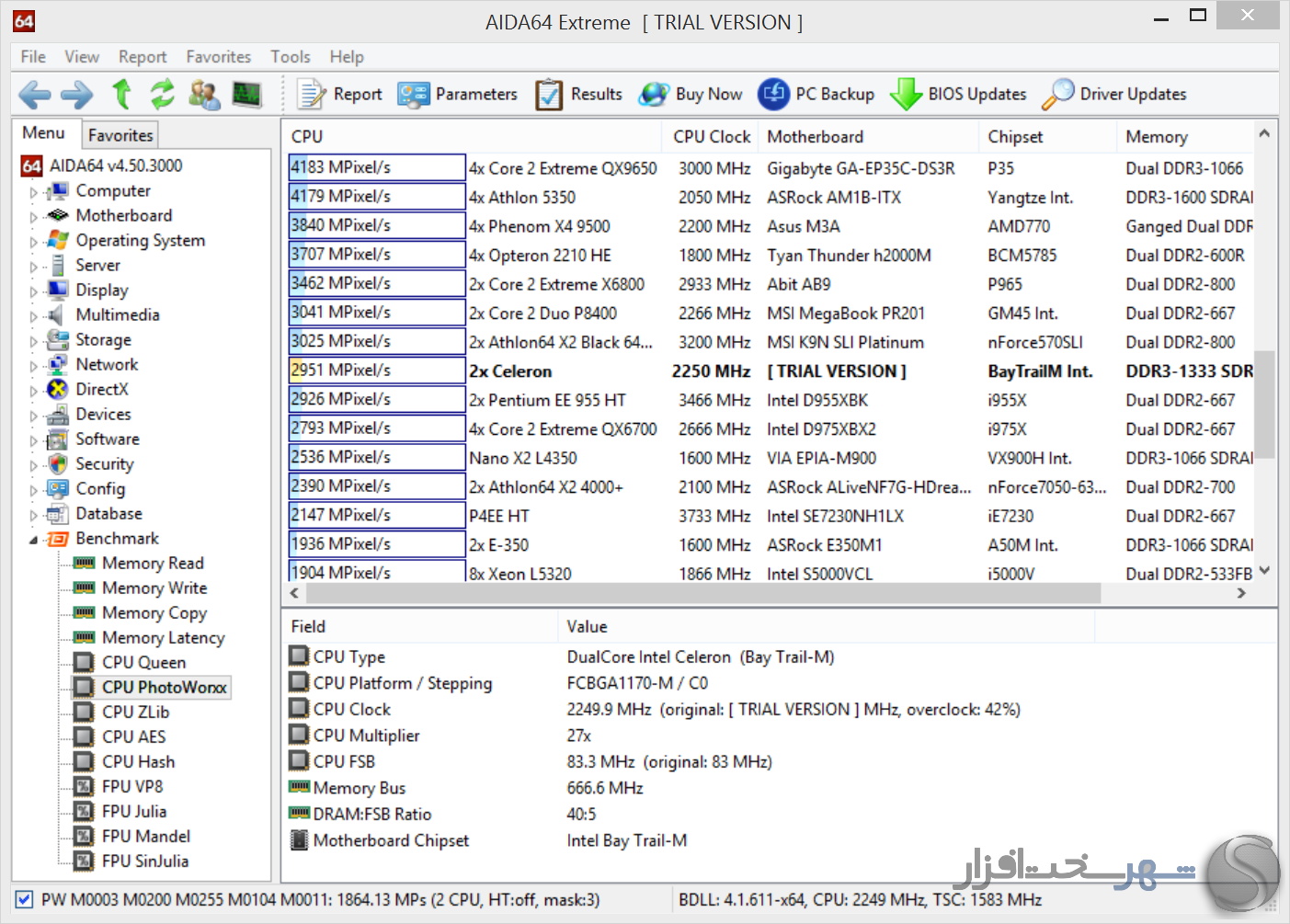Open the Favorites menu

point(218,57)
